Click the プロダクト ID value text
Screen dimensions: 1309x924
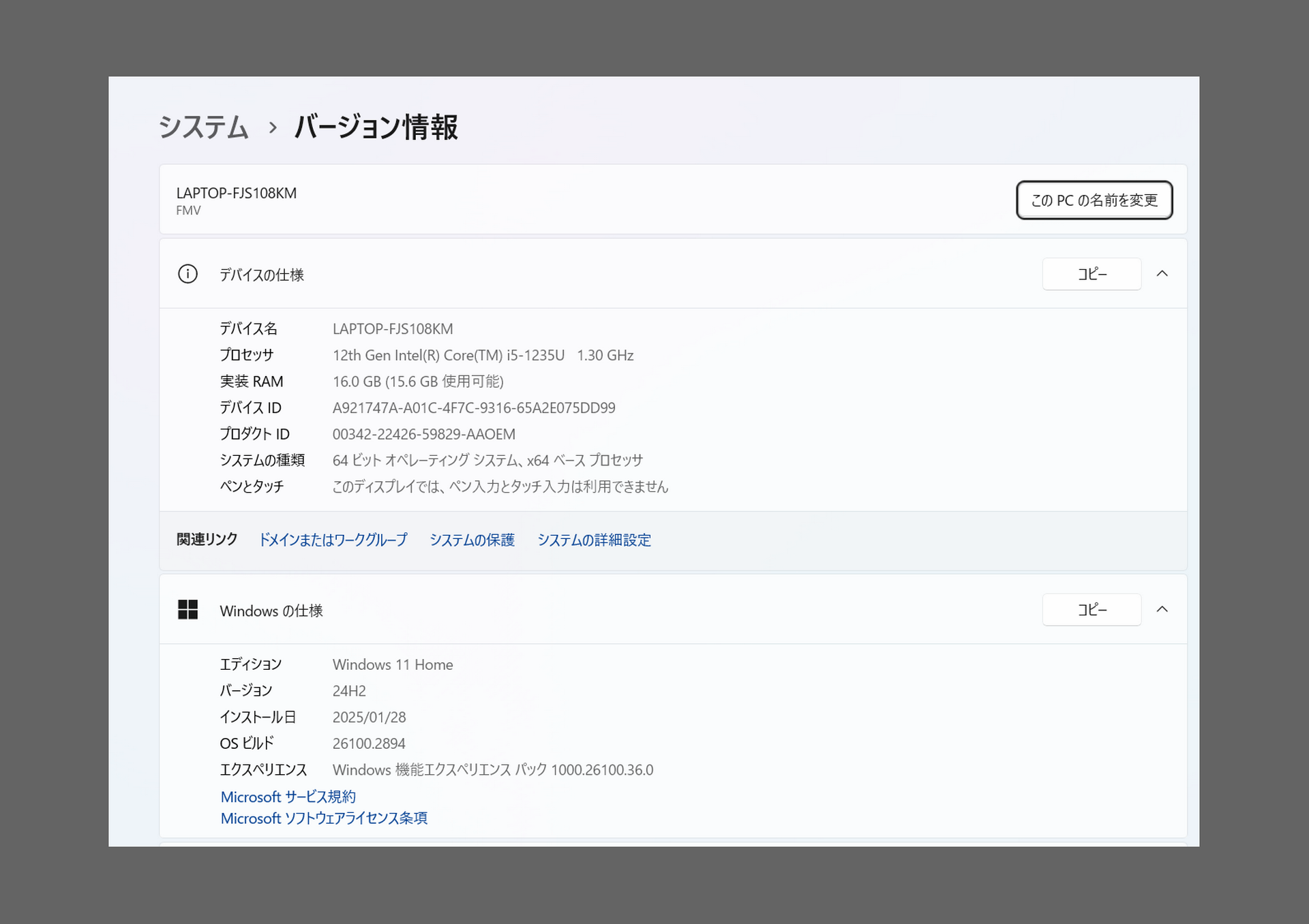(423, 435)
